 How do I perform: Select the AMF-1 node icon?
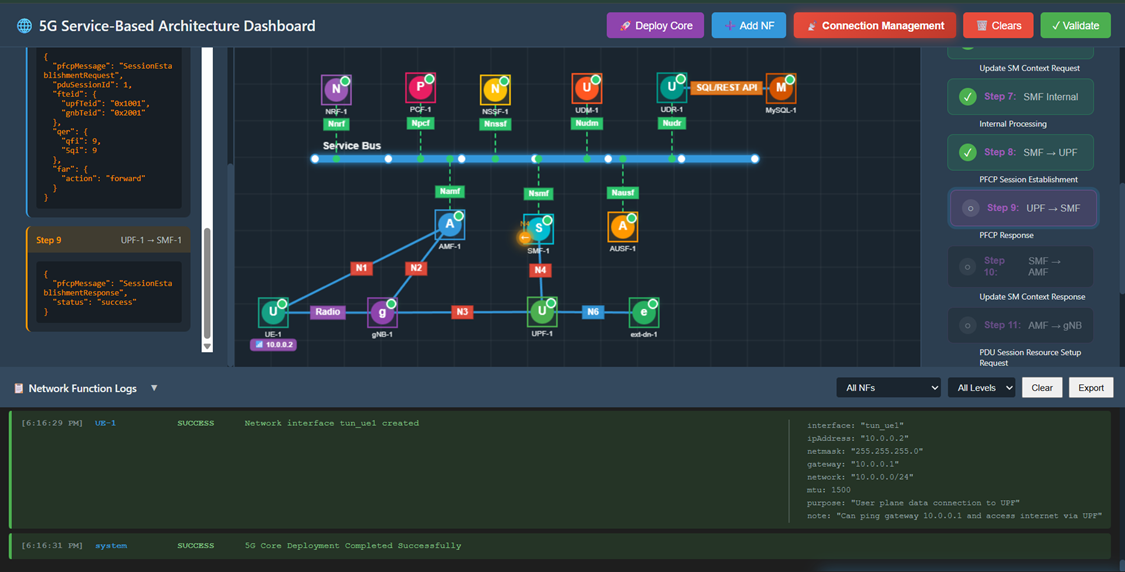[450, 224]
